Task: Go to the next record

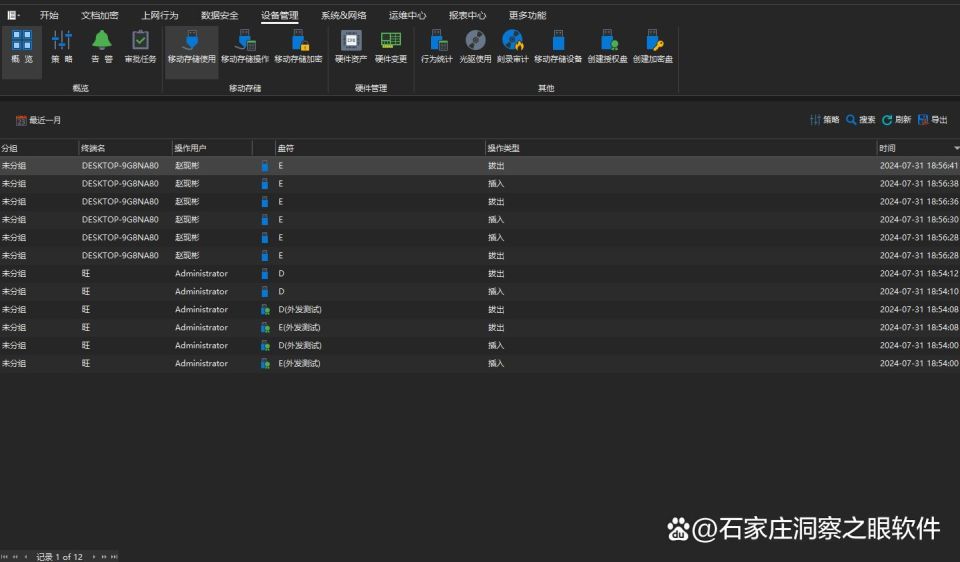Action: coord(94,556)
